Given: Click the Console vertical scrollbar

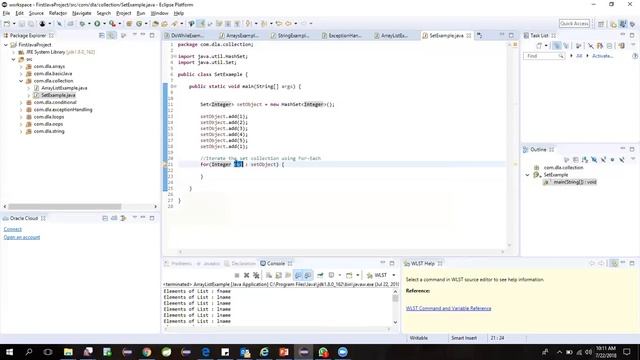Looking at the screenshot, I should click(x=395, y=298).
